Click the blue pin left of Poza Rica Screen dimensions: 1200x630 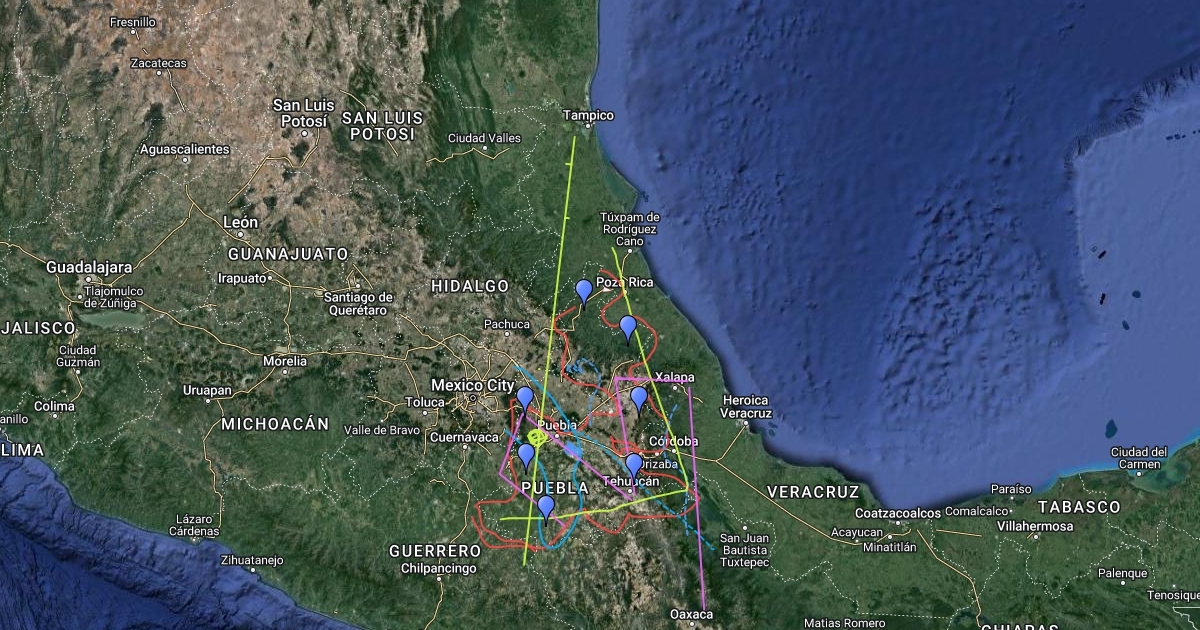pyautogui.click(x=584, y=291)
